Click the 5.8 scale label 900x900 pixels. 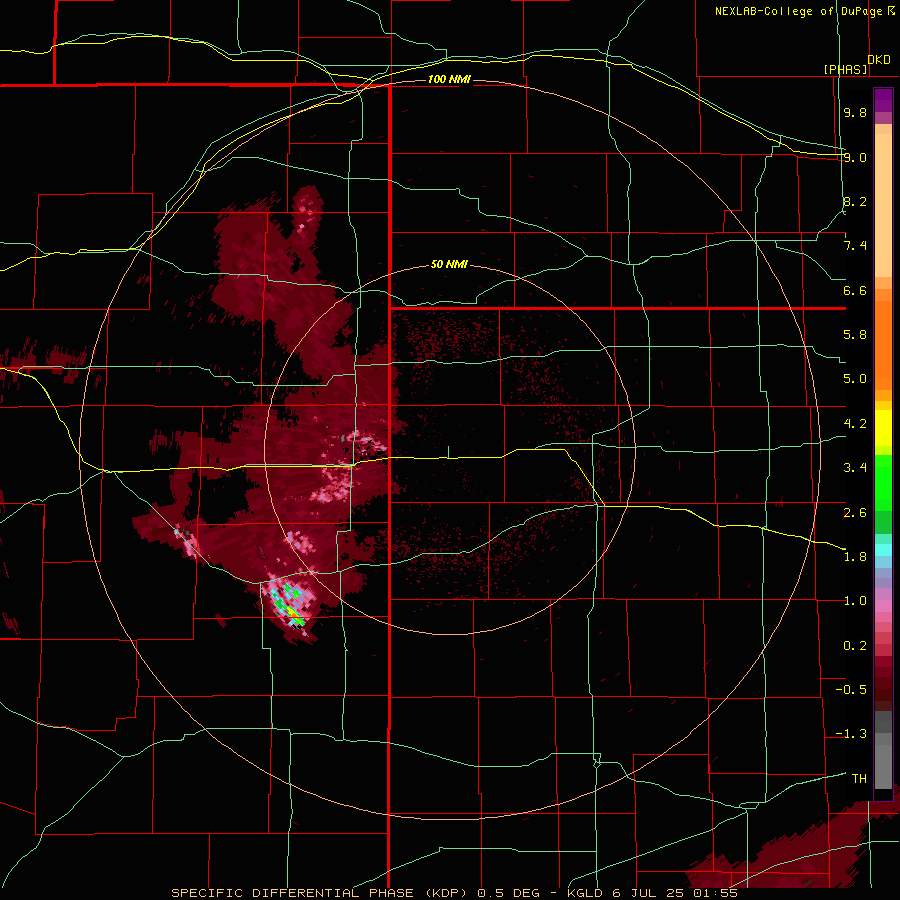[x=855, y=335]
